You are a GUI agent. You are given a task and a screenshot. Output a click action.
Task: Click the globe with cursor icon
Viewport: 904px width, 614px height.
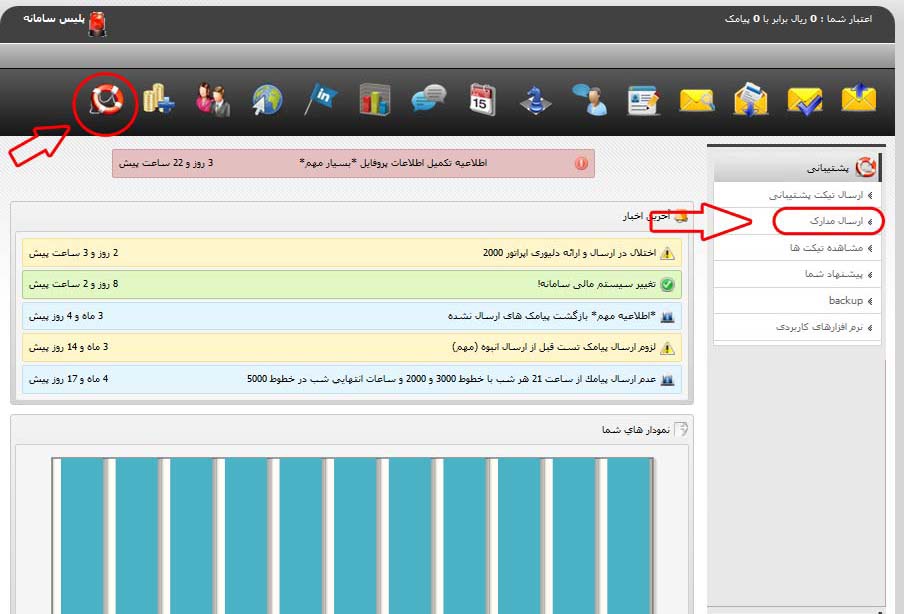click(267, 100)
